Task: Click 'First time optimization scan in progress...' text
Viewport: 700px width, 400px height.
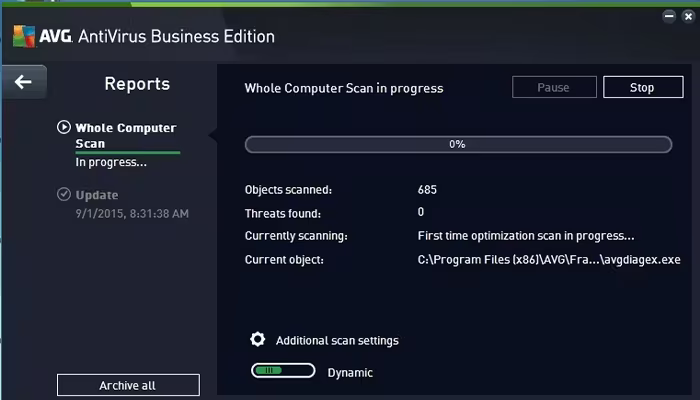Action: [526, 236]
